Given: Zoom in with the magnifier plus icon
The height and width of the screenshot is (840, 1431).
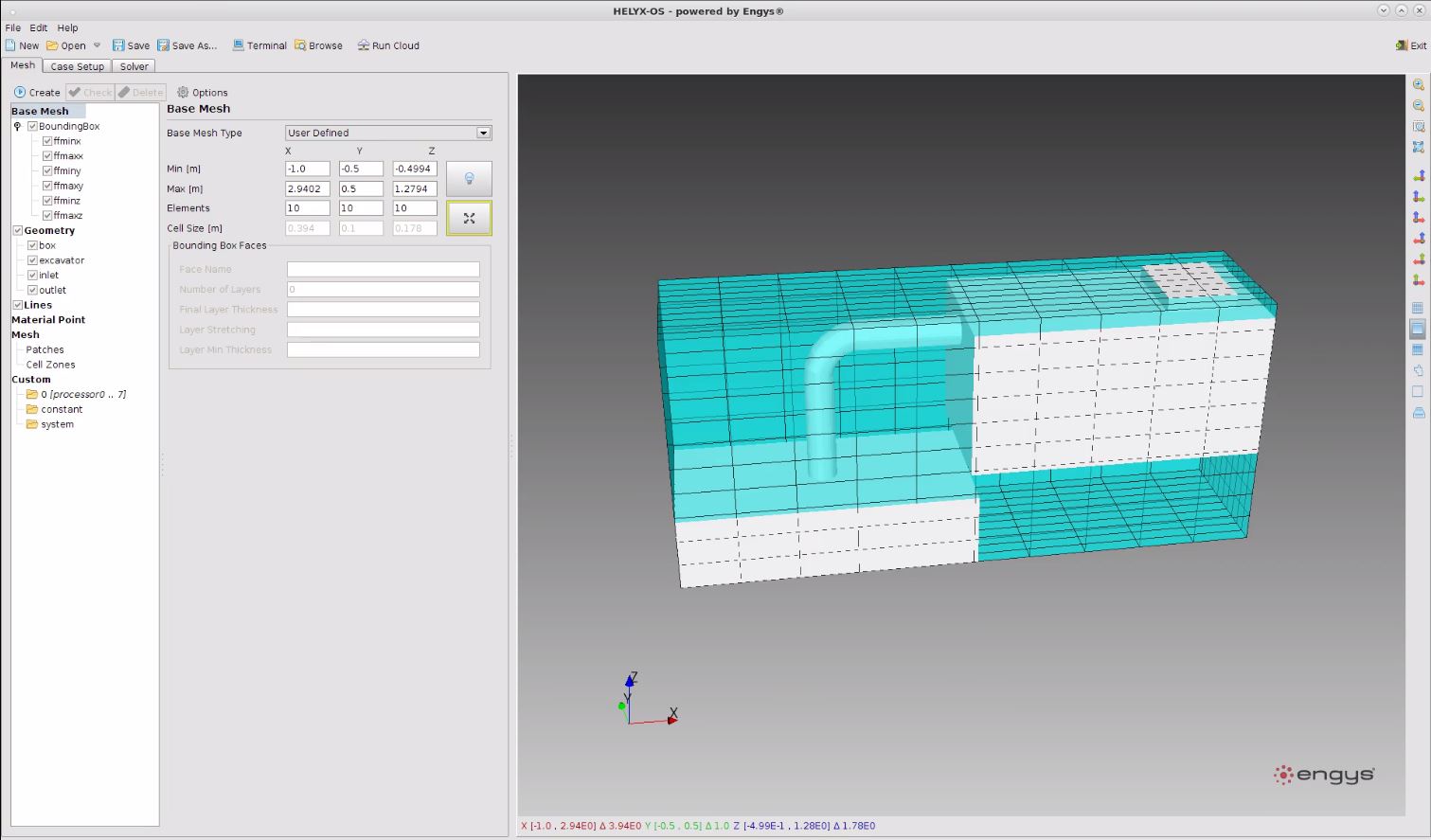Looking at the screenshot, I should (x=1418, y=85).
